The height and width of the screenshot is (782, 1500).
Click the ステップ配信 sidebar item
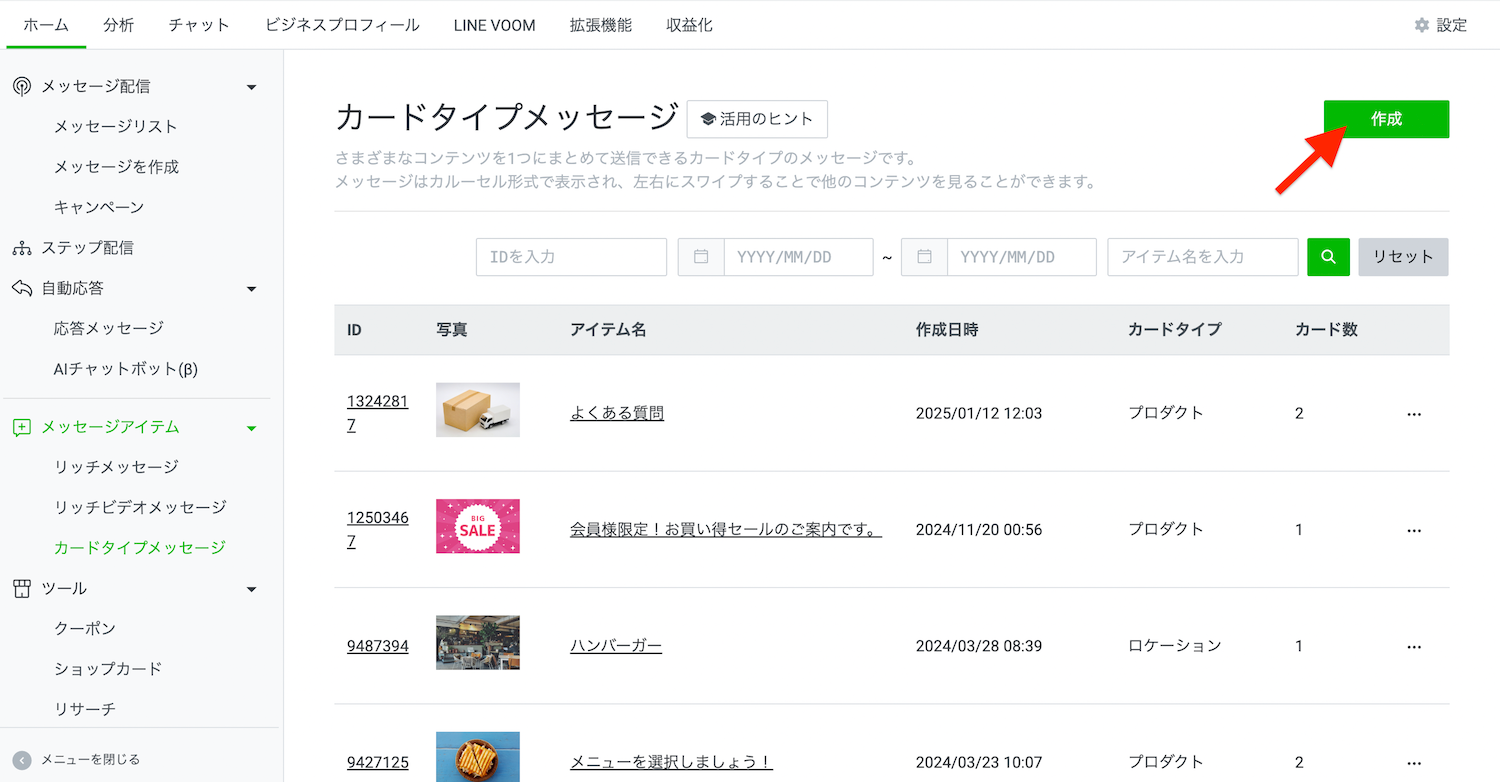(x=87, y=247)
